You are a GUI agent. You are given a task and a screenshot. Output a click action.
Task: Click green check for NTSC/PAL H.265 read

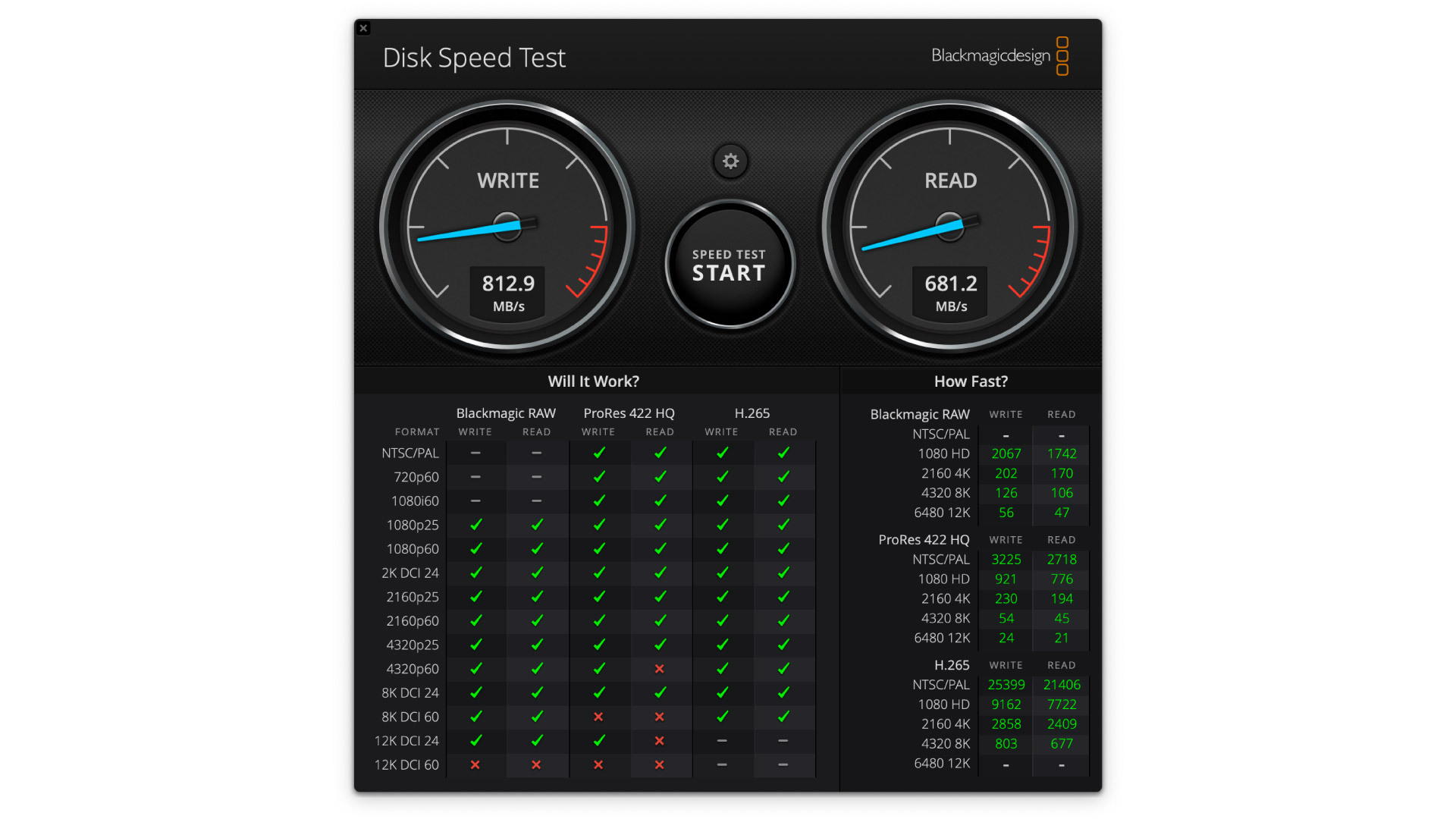(783, 453)
